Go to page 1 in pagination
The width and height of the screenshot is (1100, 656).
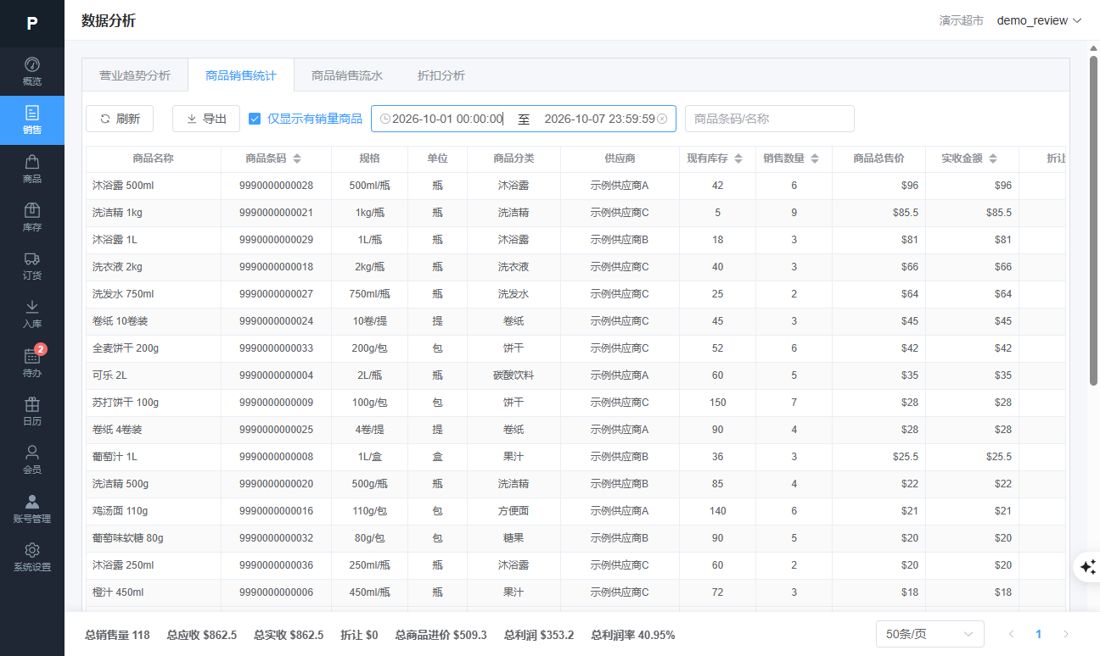coord(1038,634)
